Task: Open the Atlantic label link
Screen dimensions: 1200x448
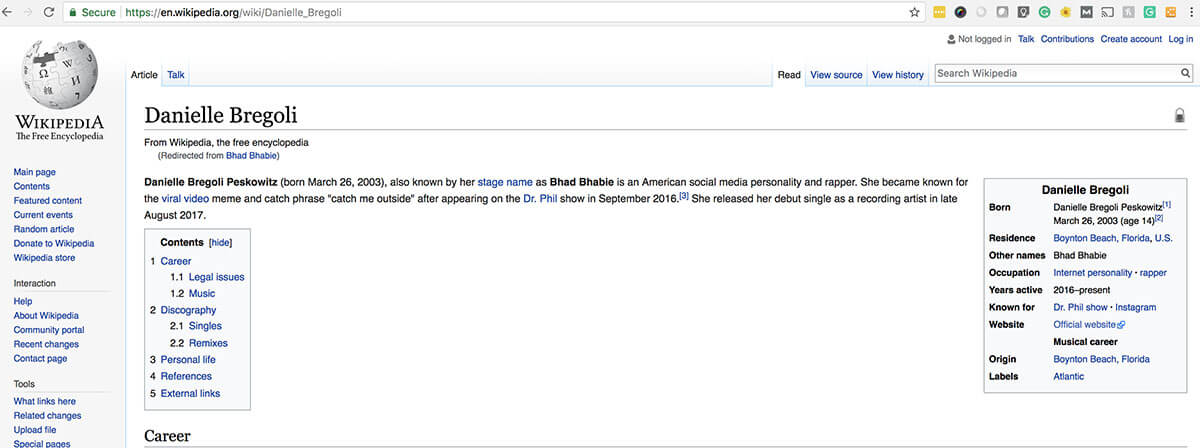Action: click(1069, 376)
